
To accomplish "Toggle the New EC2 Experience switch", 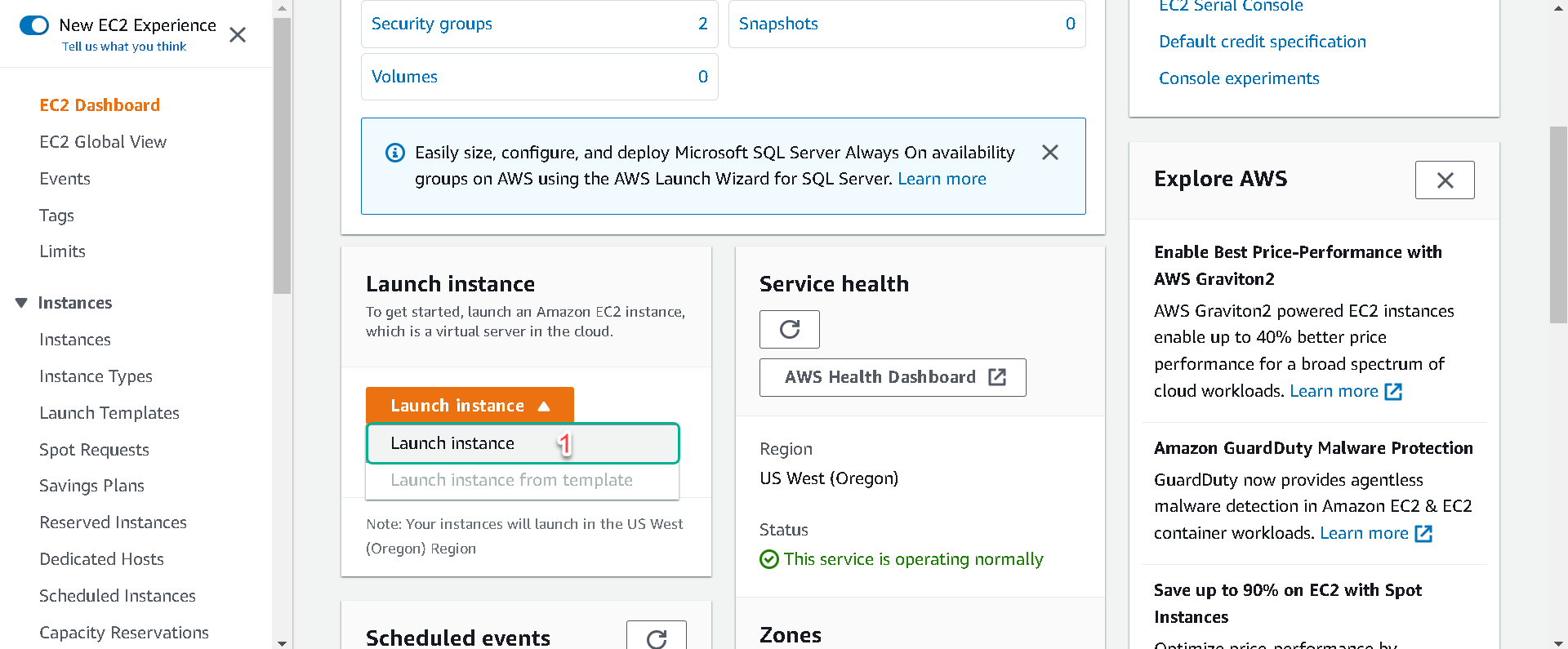I will [34, 25].
